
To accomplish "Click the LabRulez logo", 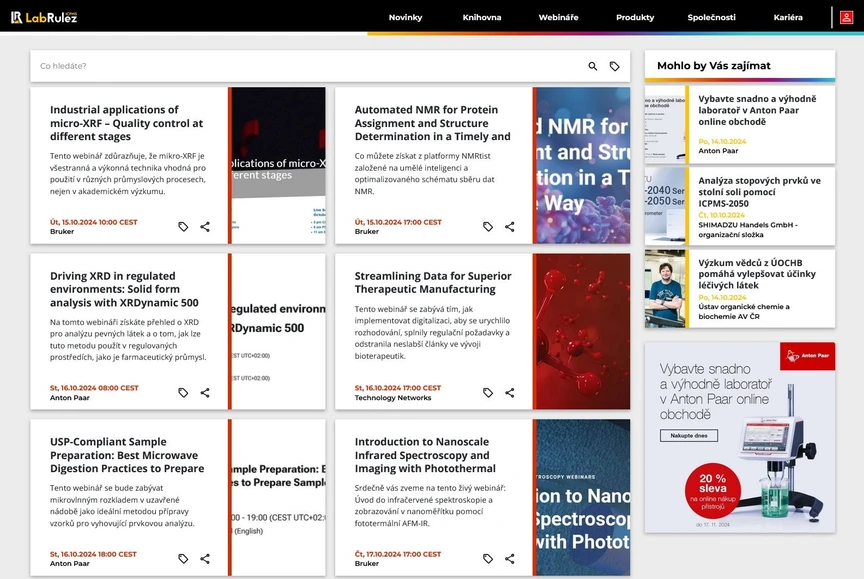I will [44, 18].
